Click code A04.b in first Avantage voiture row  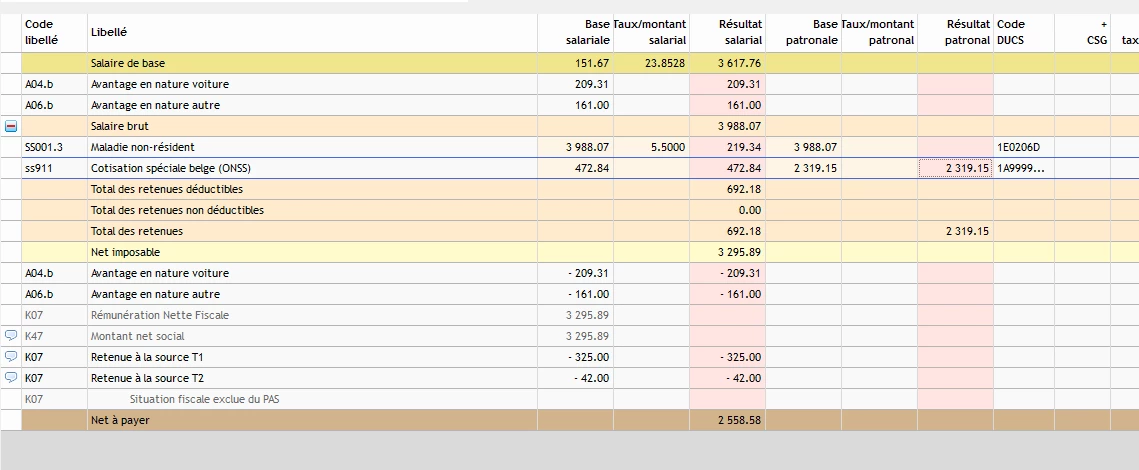tap(39, 84)
